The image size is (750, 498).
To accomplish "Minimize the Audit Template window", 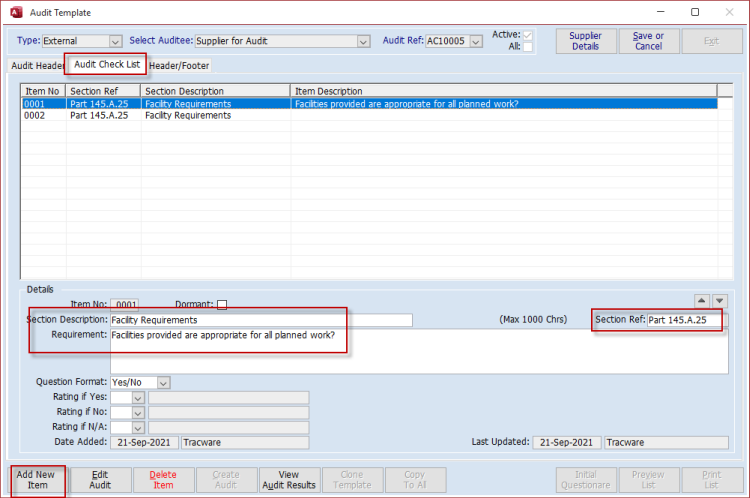I will tap(661, 12).
